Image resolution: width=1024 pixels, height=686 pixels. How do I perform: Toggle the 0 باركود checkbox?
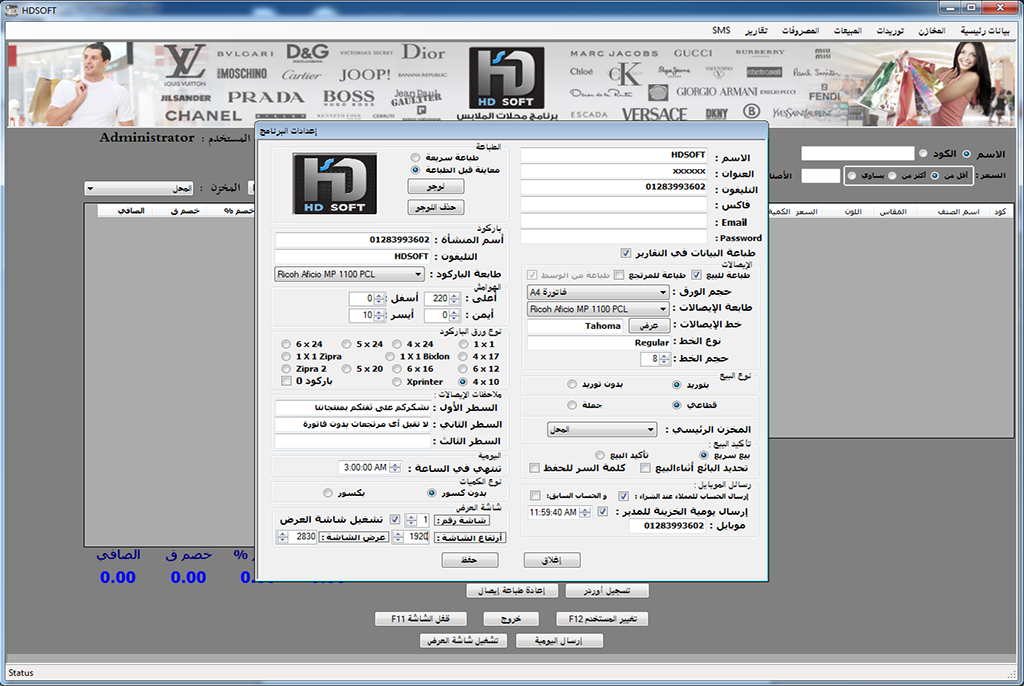(x=286, y=381)
